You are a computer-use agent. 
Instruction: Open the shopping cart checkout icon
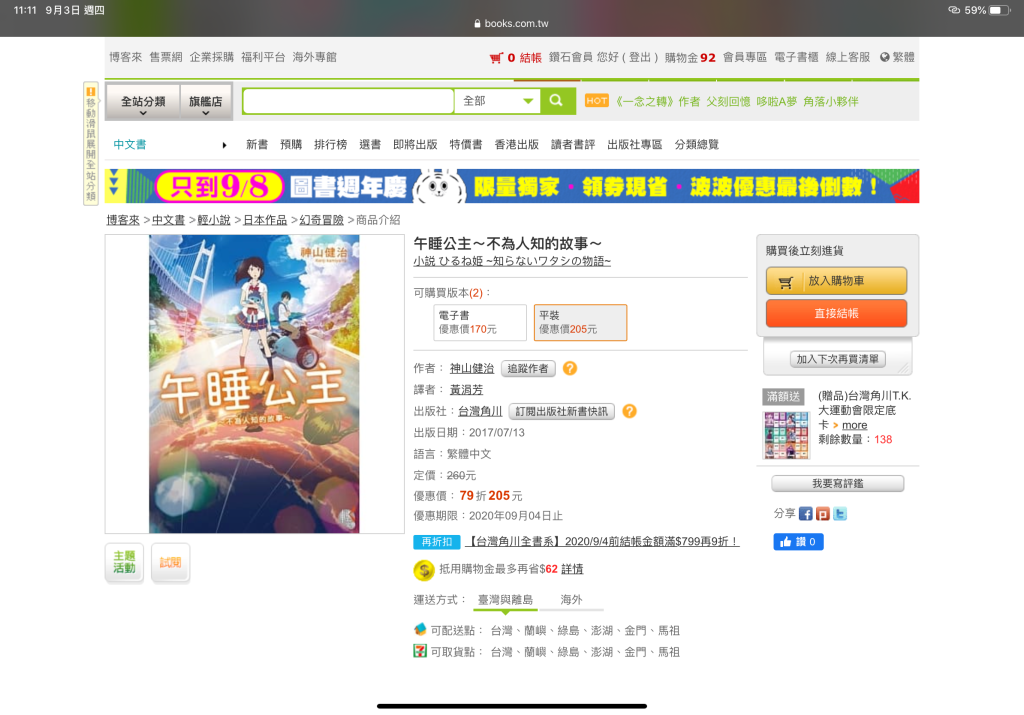pyautogui.click(x=496, y=58)
